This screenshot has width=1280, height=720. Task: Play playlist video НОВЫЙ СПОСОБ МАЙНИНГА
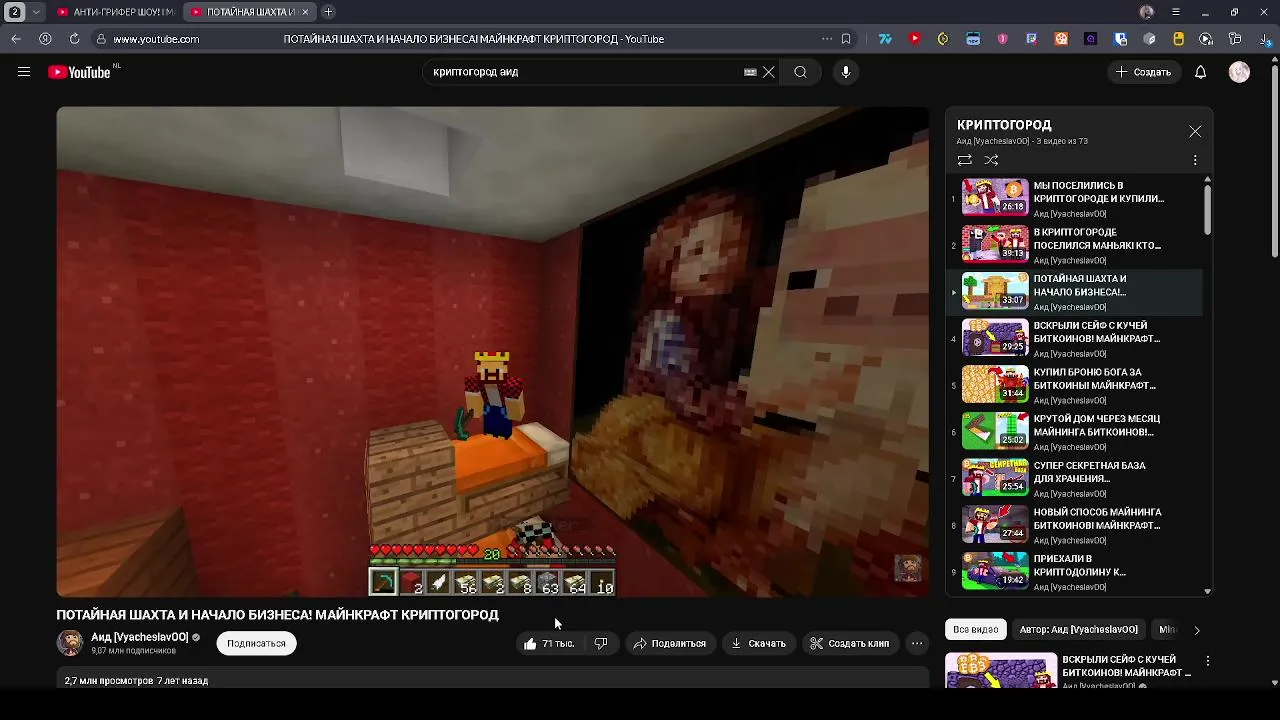point(1075,525)
